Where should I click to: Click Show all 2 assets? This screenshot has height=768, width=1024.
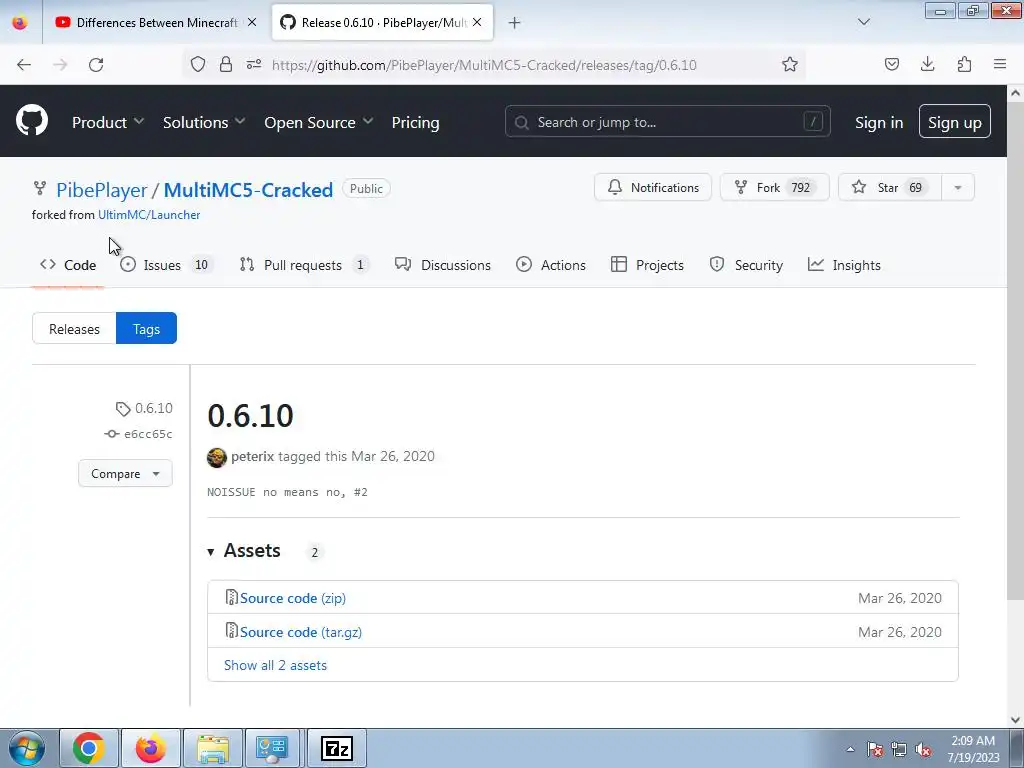click(276, 665)
